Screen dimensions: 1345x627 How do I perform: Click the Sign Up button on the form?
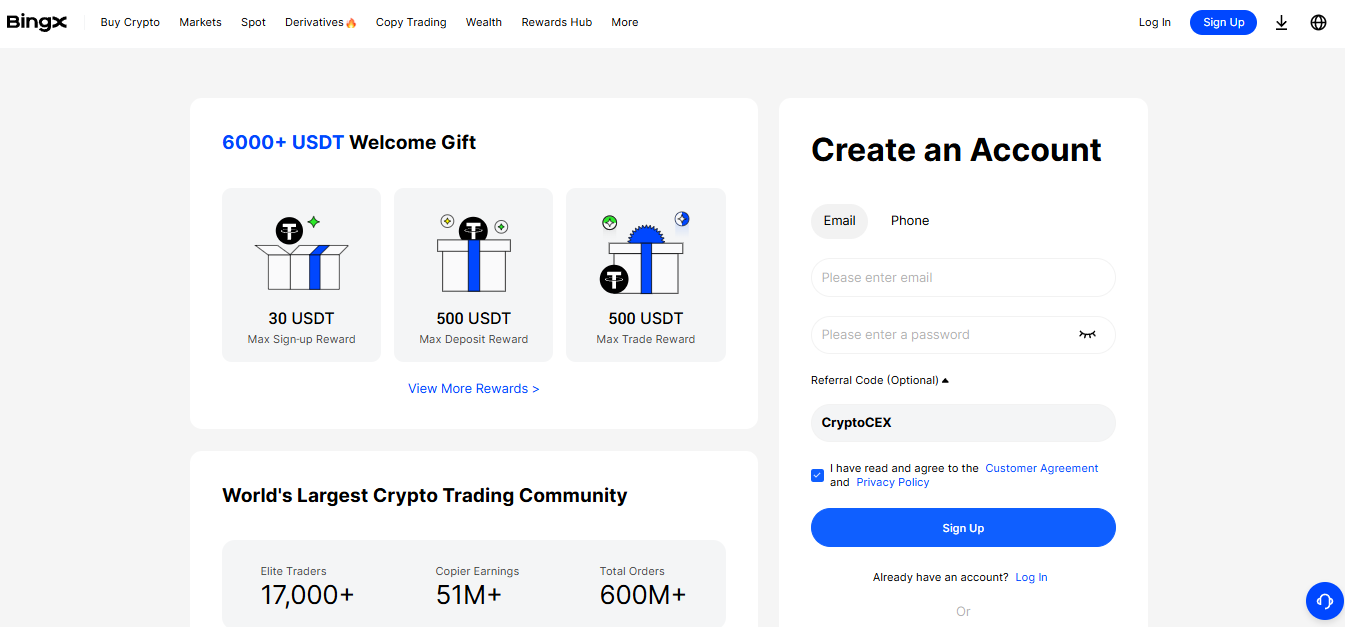point(962,527)
